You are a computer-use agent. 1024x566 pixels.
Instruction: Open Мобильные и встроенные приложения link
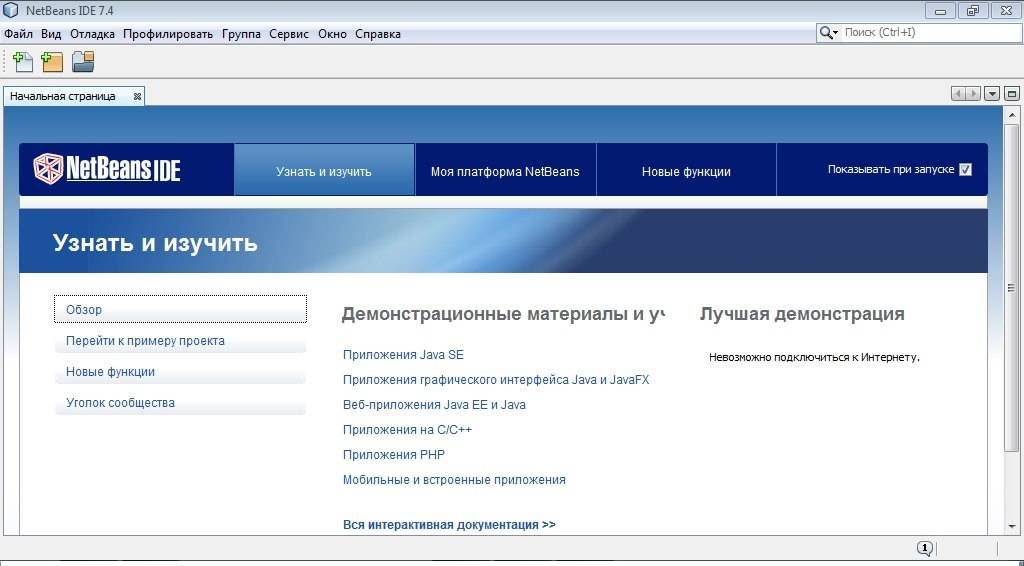click(454, 480)
